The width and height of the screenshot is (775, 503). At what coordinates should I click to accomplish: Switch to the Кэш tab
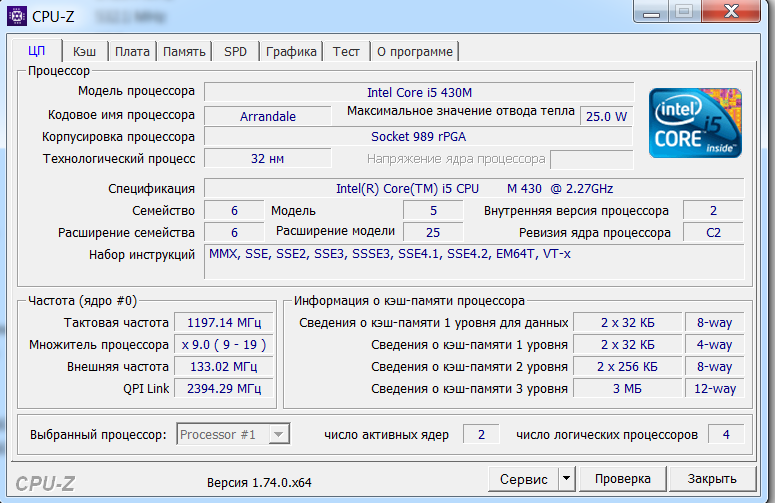(85, 51)
